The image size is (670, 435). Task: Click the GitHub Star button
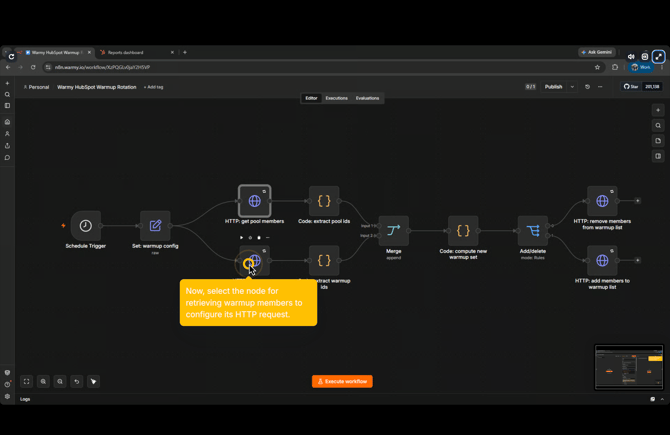click(x=631, y=87)
